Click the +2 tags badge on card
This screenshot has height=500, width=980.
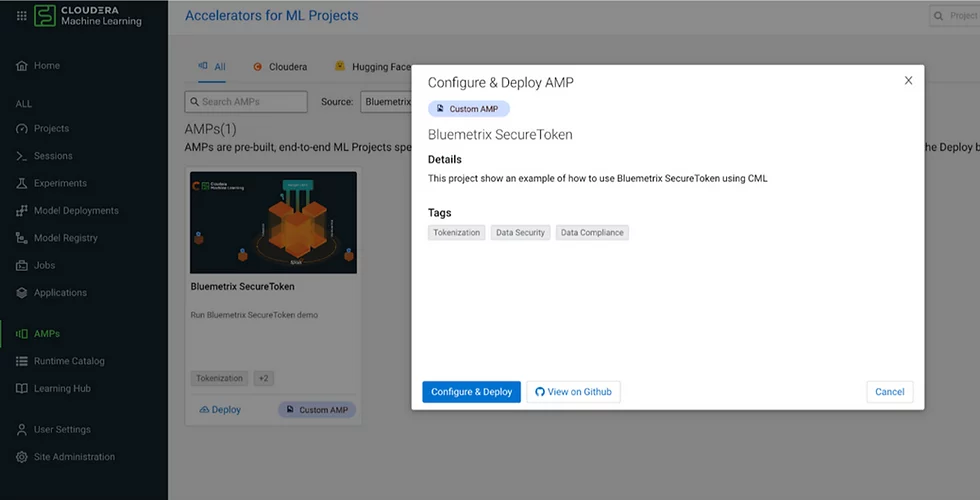tap(264, 379)
